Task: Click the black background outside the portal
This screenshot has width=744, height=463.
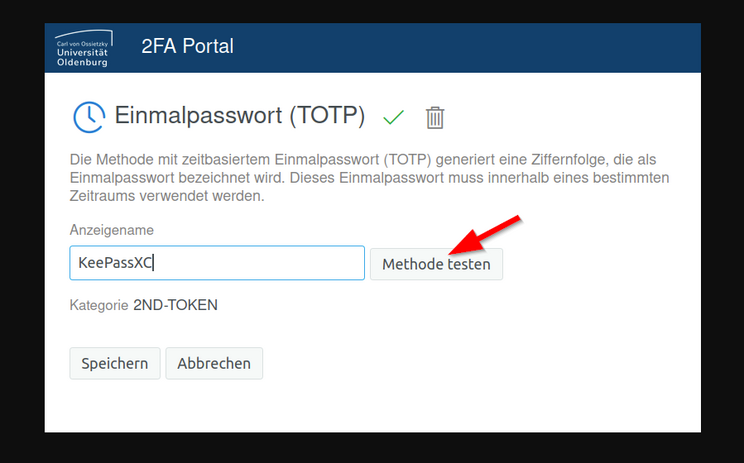Action: point(22,250)
